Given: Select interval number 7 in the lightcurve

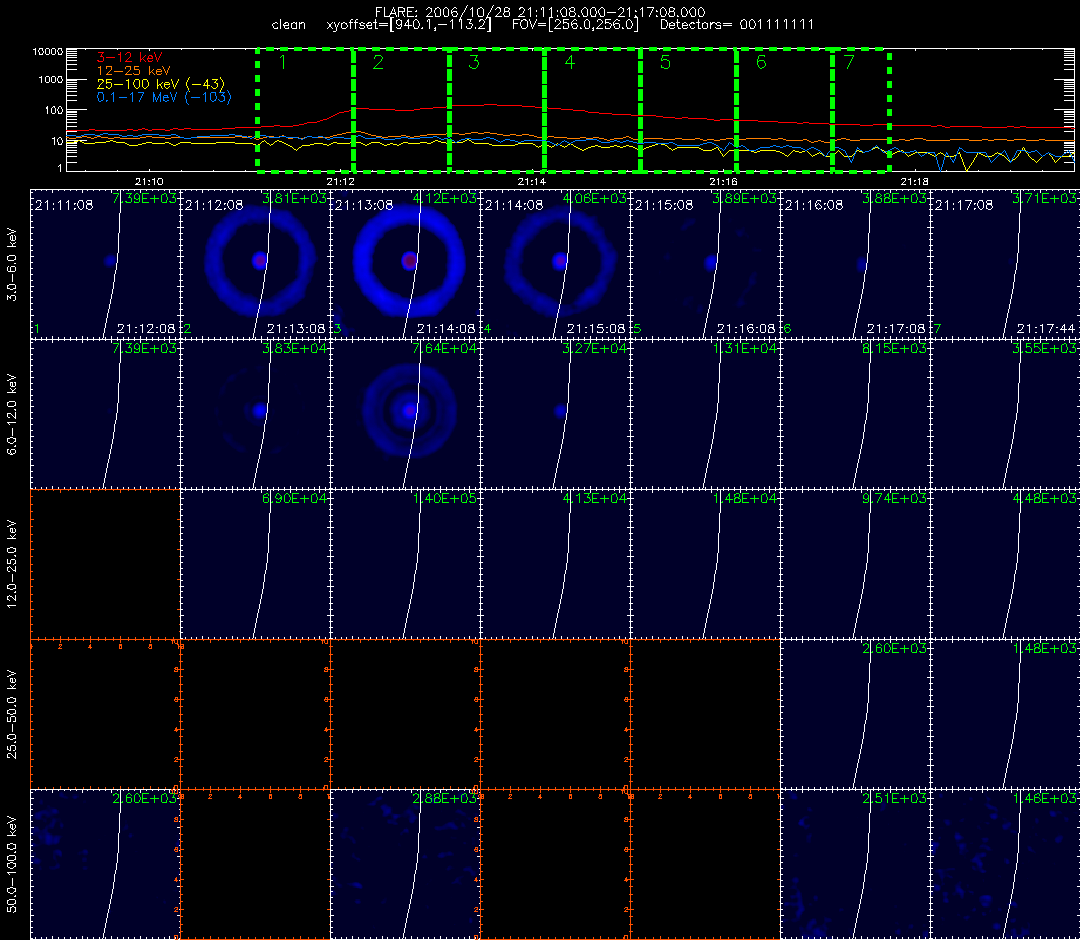Looking at the screenshot, I should (849, 62).
